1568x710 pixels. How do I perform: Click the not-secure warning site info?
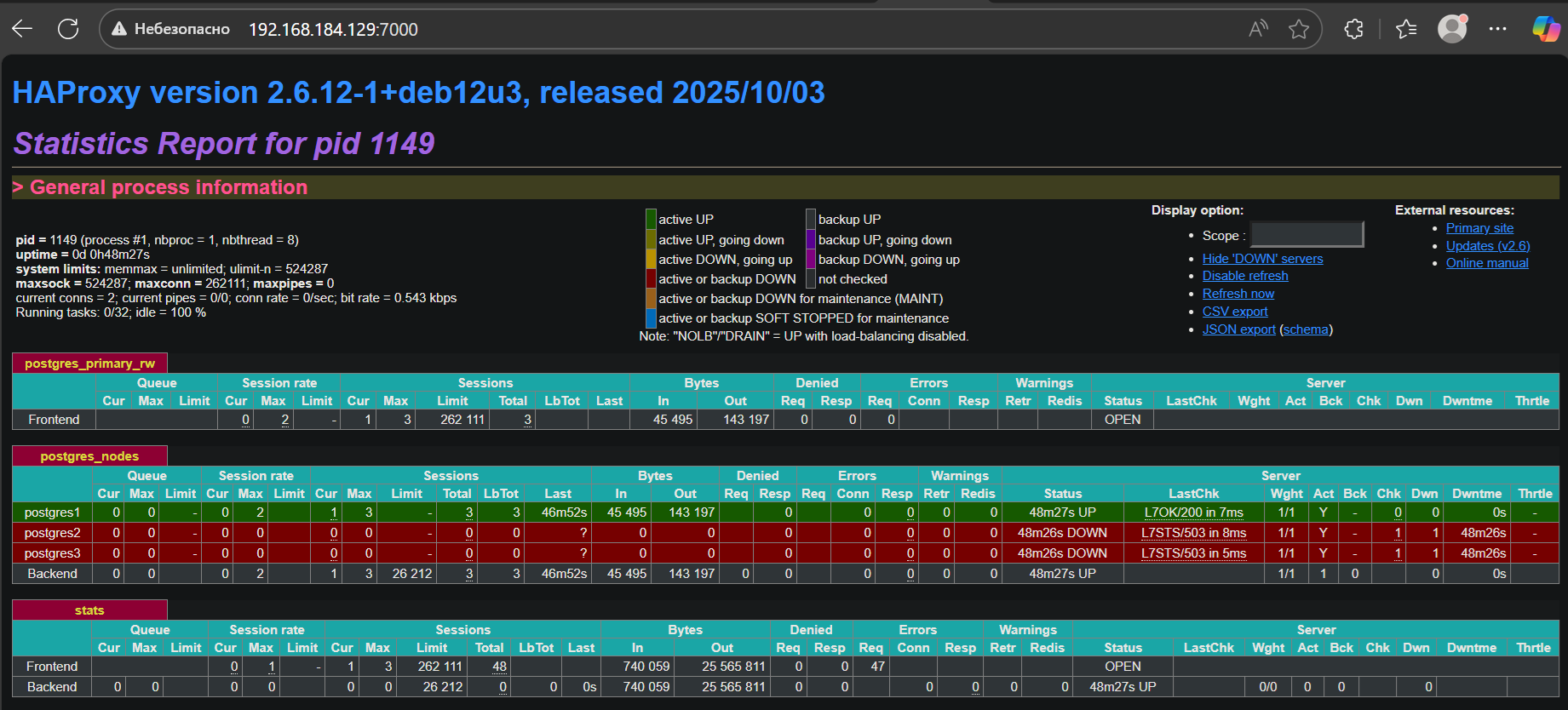(171, 29)
